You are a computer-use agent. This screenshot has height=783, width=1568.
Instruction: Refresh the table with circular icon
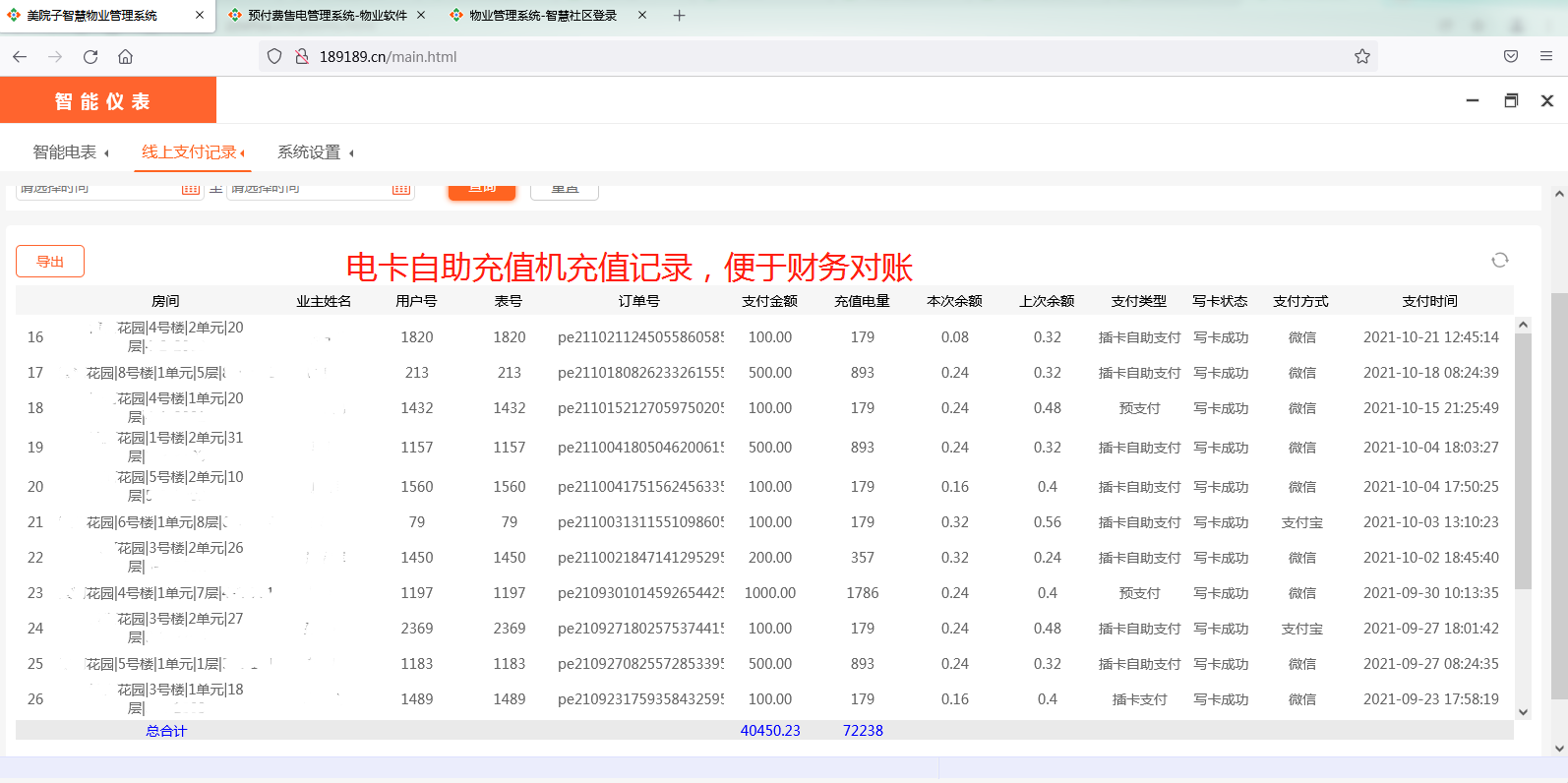click(x=1500, y=260)
